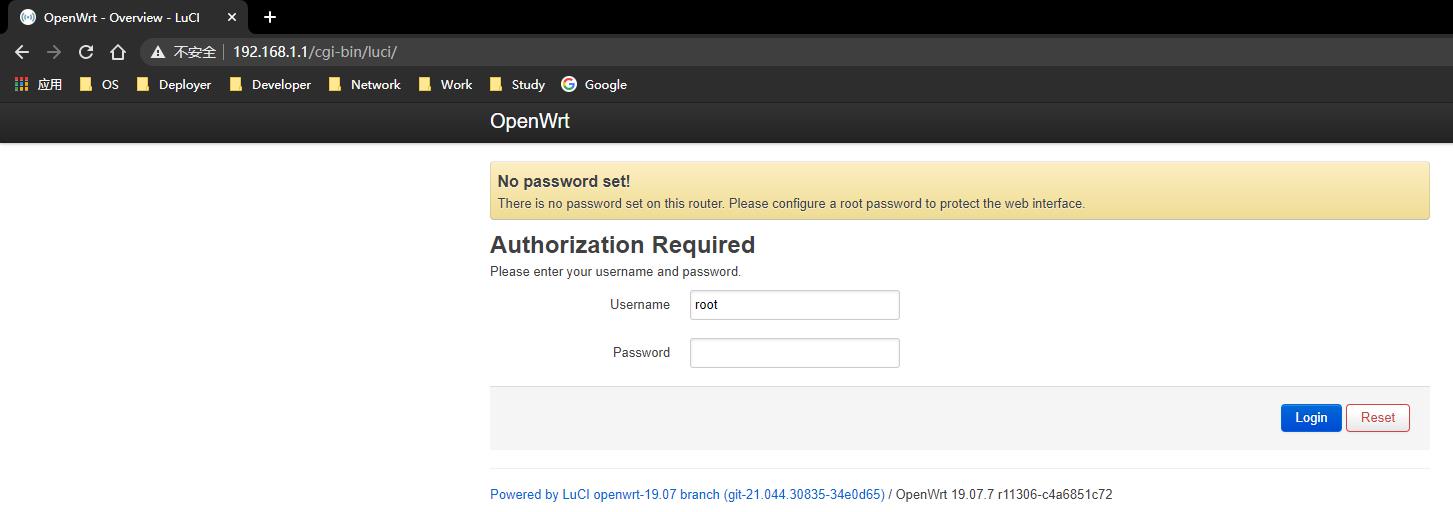Viewport: 1453px width, 512px height.
Task: Click the not-secure warning triangle icon
Action: point(158,52)
